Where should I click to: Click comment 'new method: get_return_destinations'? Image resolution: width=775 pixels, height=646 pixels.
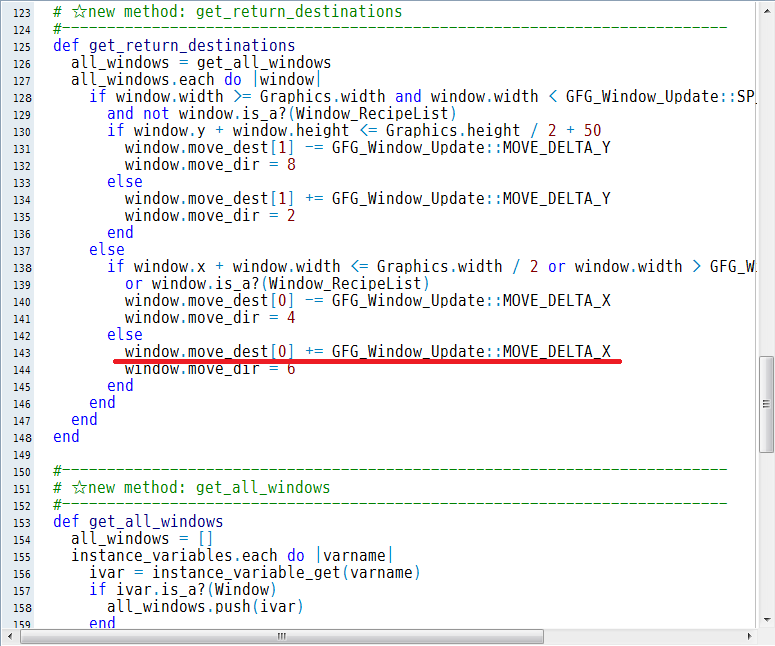click(245, 11)
